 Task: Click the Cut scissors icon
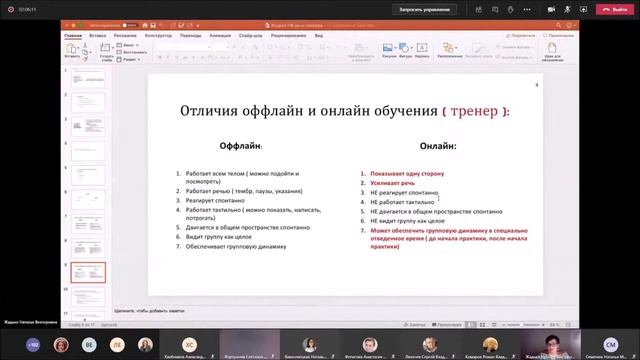point(85,45)
